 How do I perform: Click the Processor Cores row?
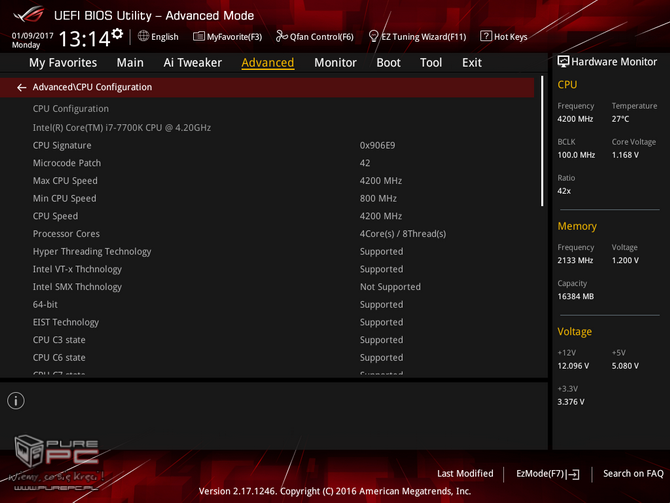tap(267, 234)
